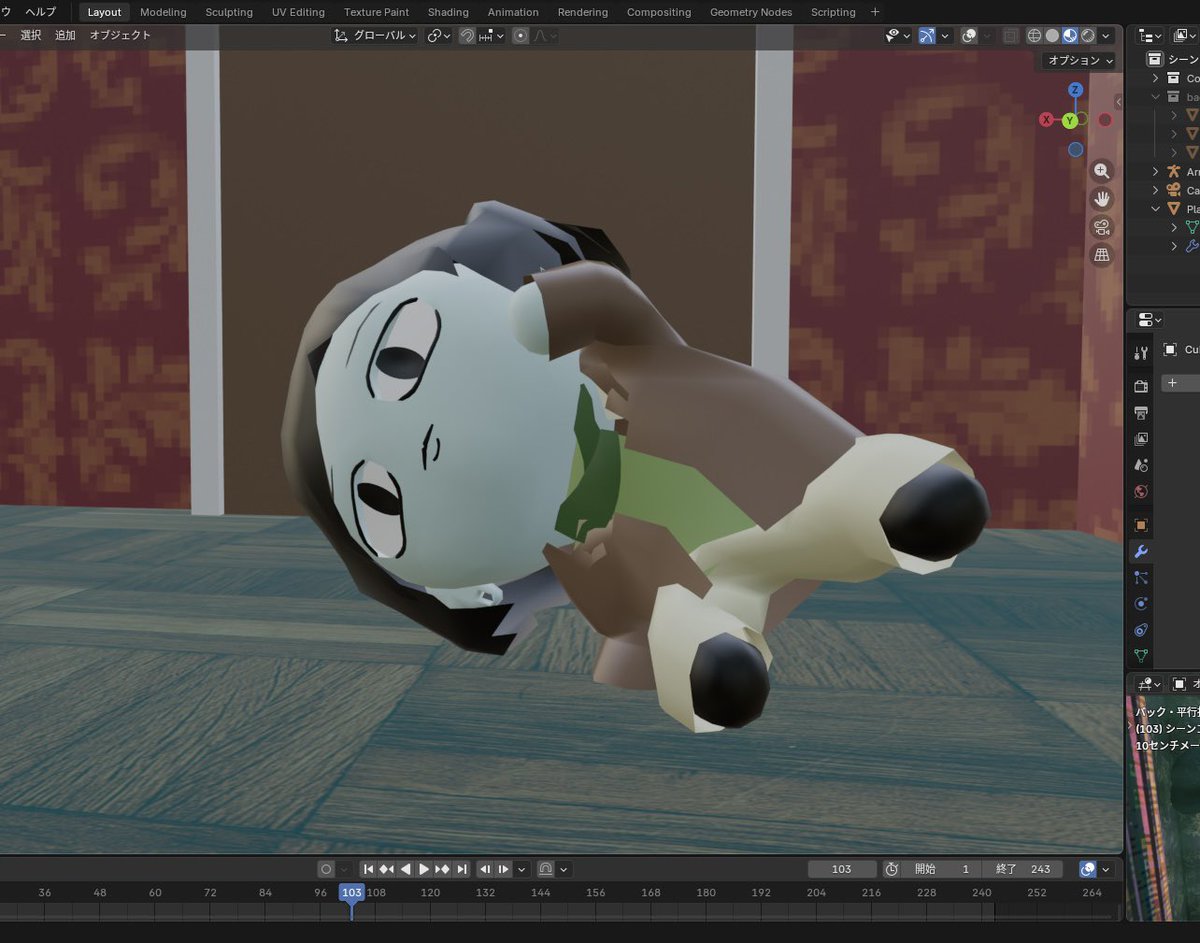Open the オプション dropdown in the viewport
This screenshot has width=1200, height=943.
tap(1079, 60)
